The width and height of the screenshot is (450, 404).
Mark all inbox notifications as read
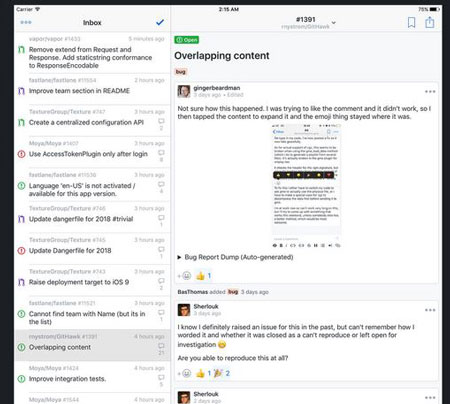(160, 22)
